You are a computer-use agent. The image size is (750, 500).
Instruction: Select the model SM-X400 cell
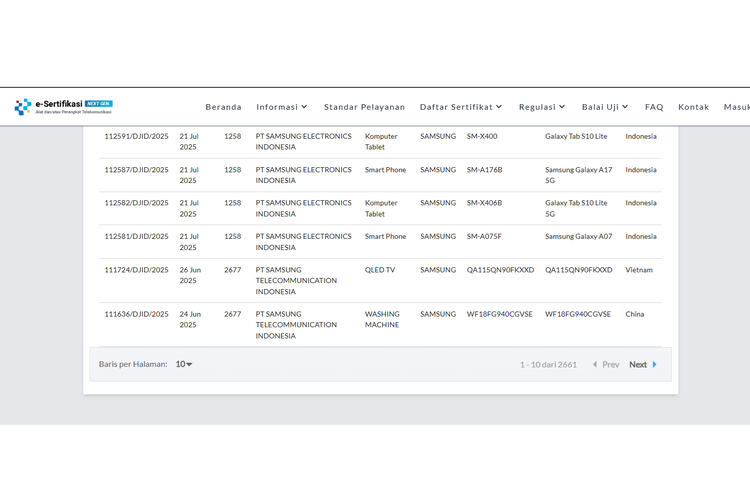tap(482, 136)
